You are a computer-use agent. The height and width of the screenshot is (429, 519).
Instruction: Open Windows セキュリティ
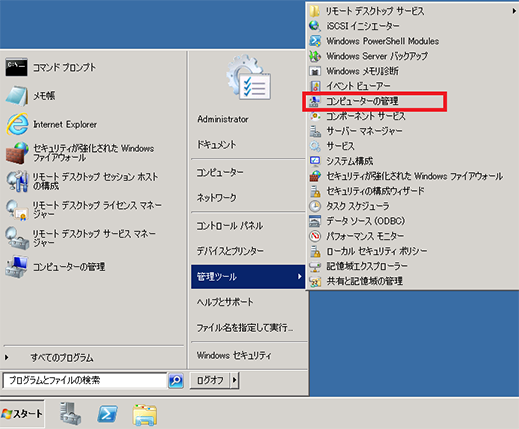234,355
